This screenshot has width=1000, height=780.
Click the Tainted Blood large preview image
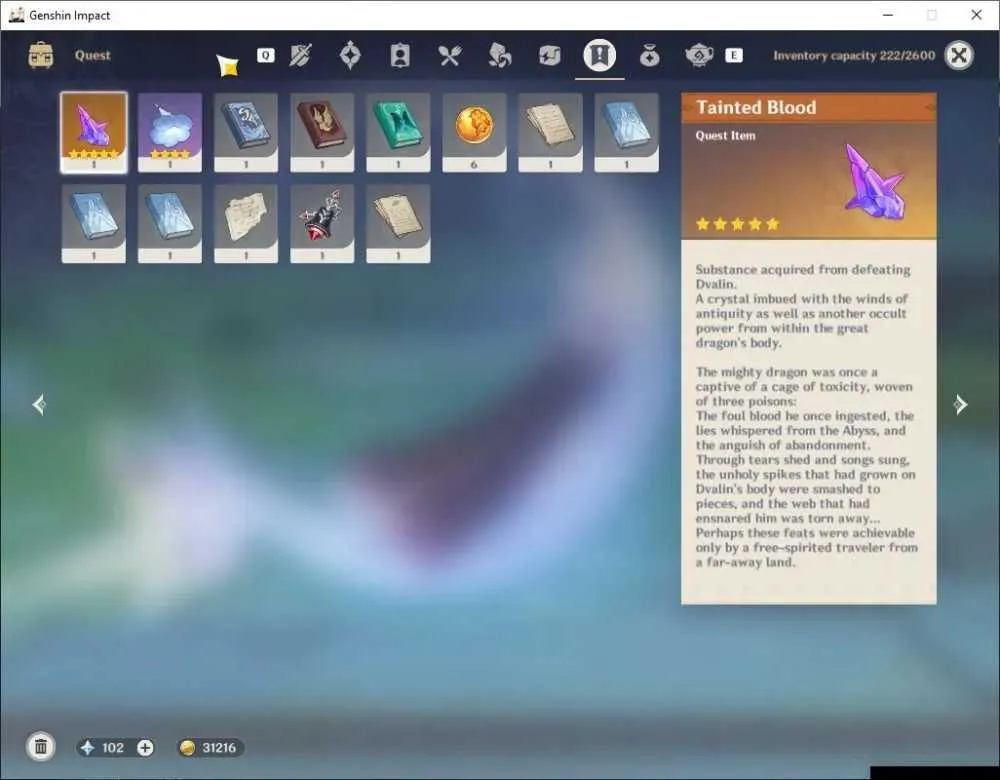click(874, 180)
